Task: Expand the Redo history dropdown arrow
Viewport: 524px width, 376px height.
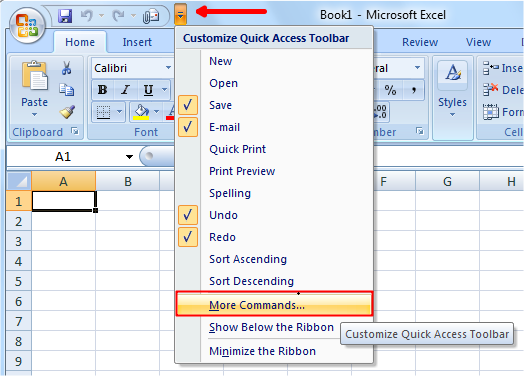Action: tap(133, 15)
